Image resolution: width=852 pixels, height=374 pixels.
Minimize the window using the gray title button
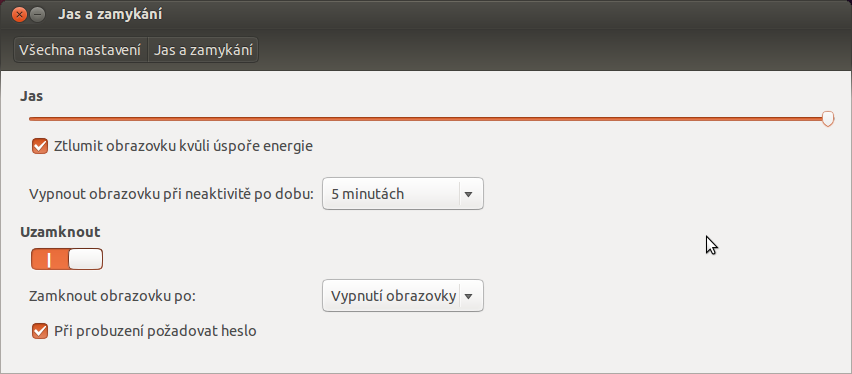click(37, 15)
